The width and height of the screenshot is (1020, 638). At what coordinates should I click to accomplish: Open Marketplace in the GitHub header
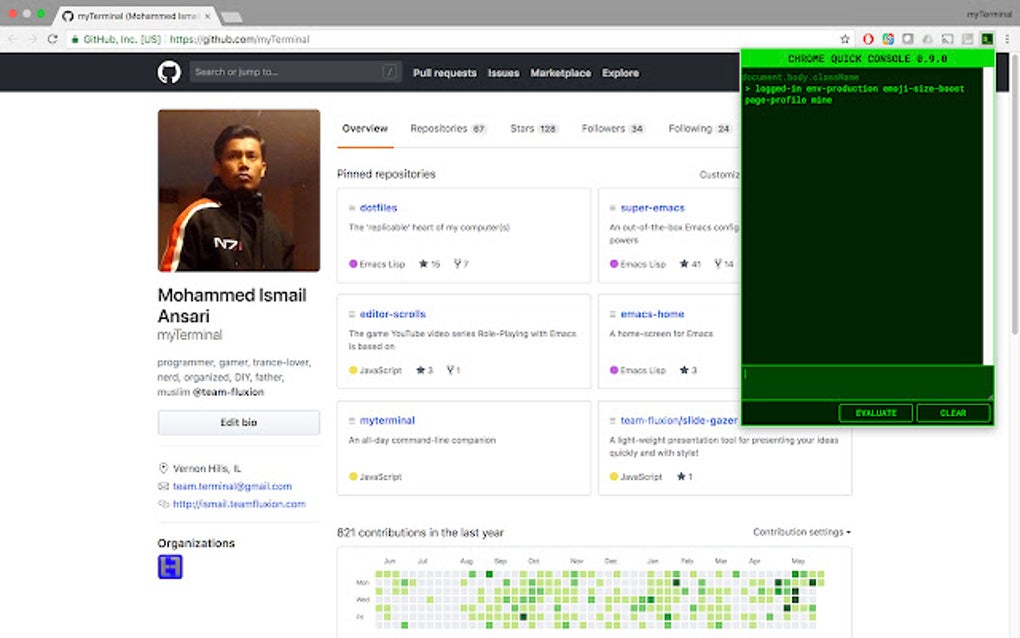(x=560, y=73)
